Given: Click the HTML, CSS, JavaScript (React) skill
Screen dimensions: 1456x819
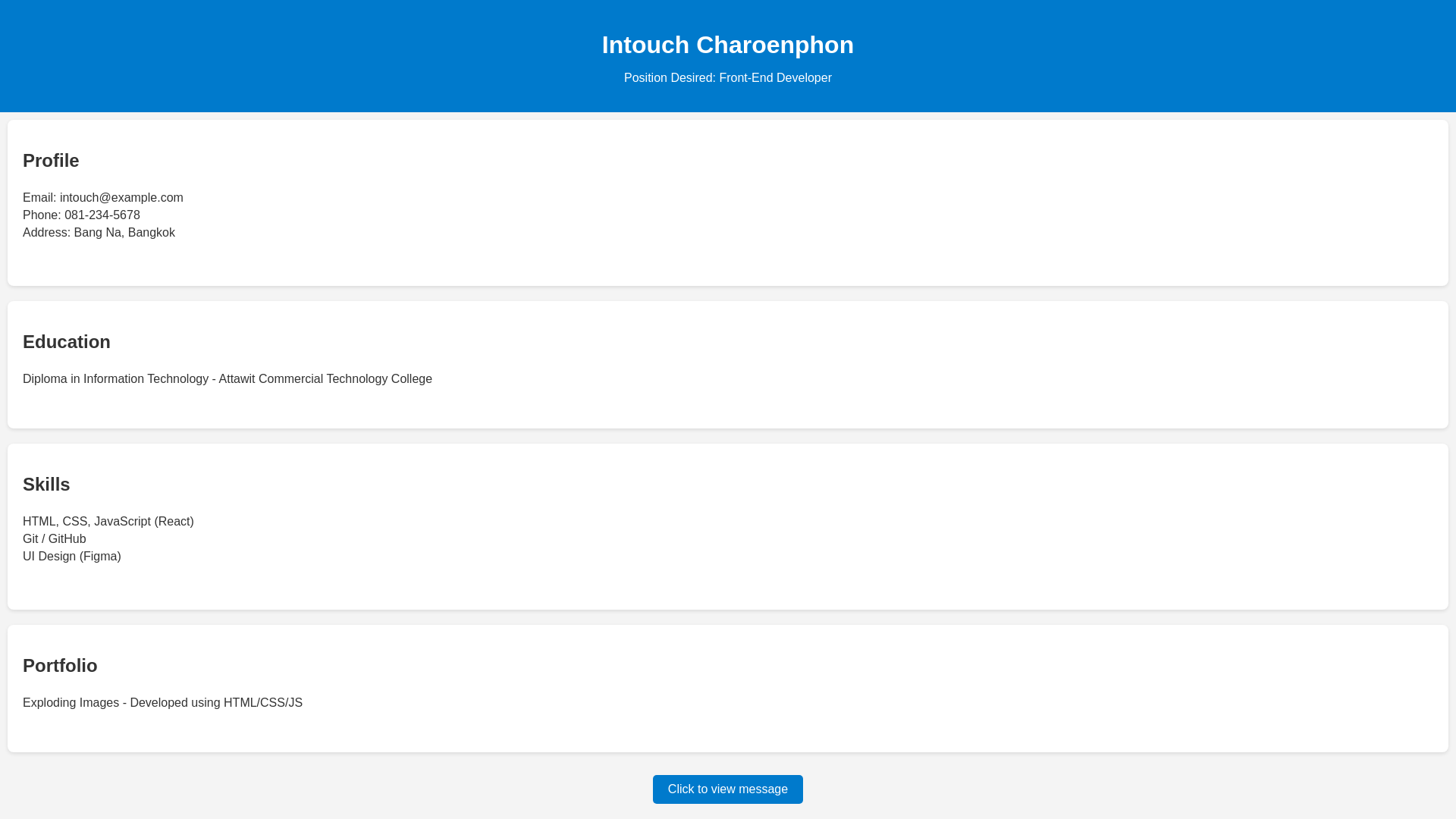Looking at the screenshot, I should click(108, 522).
